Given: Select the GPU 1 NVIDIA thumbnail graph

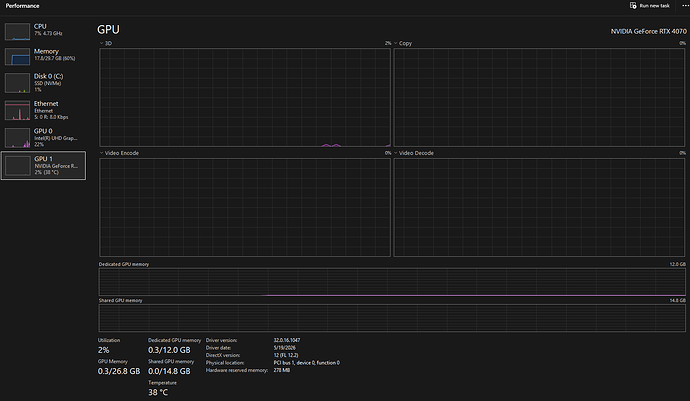Looking at the screenshot, I should (x=18, y=166).
